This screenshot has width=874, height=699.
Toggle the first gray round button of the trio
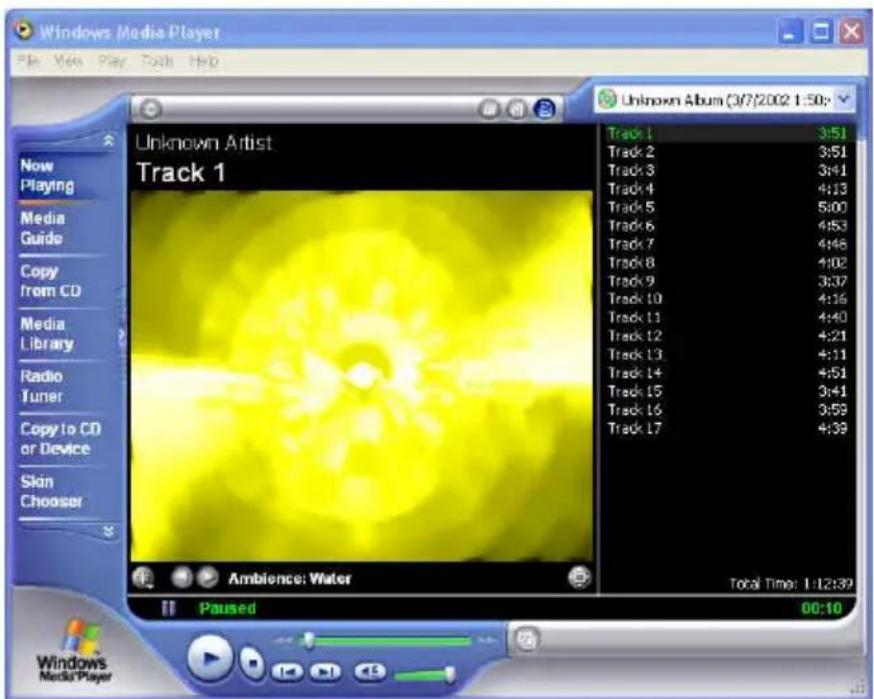coord(489,109)
